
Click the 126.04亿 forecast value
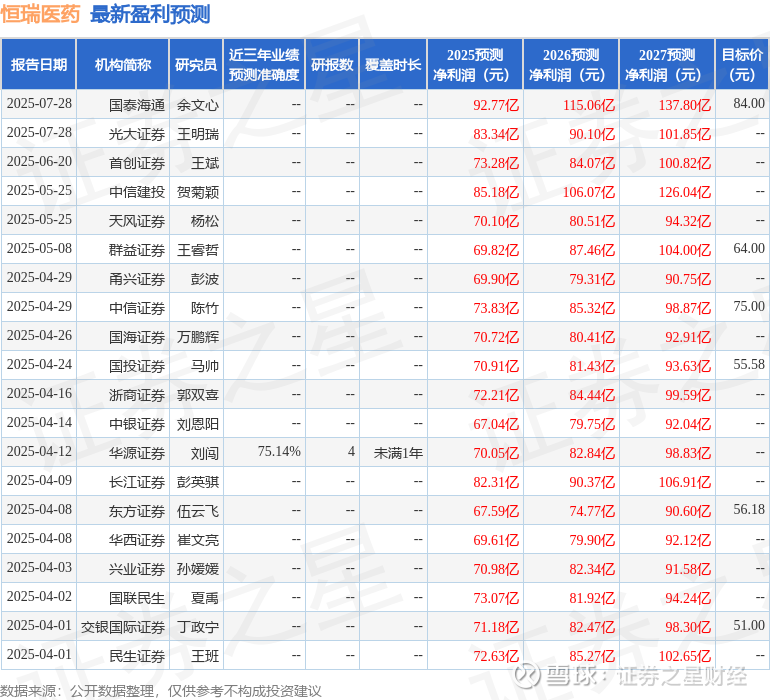pyautogui.click(x=685, y=192)
